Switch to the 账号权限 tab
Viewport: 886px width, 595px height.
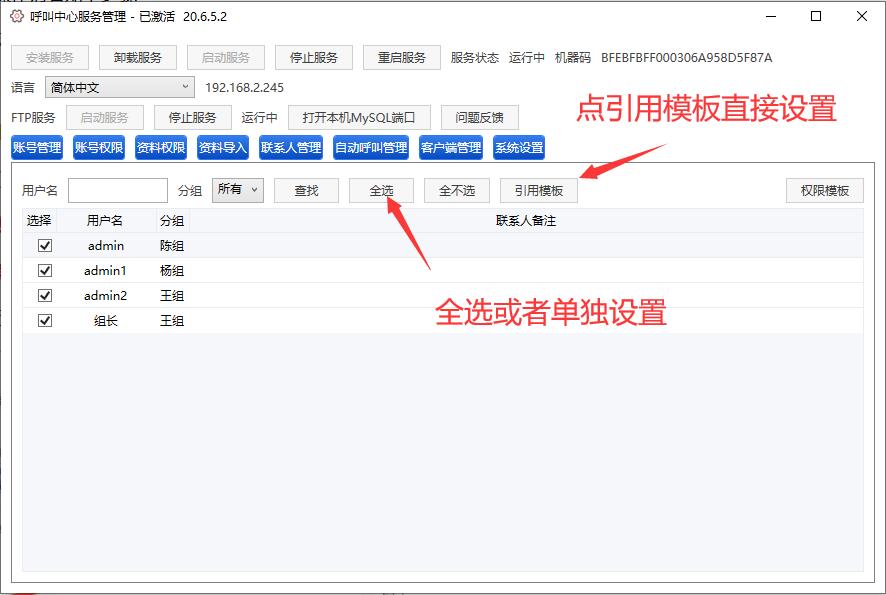(99, 147)
